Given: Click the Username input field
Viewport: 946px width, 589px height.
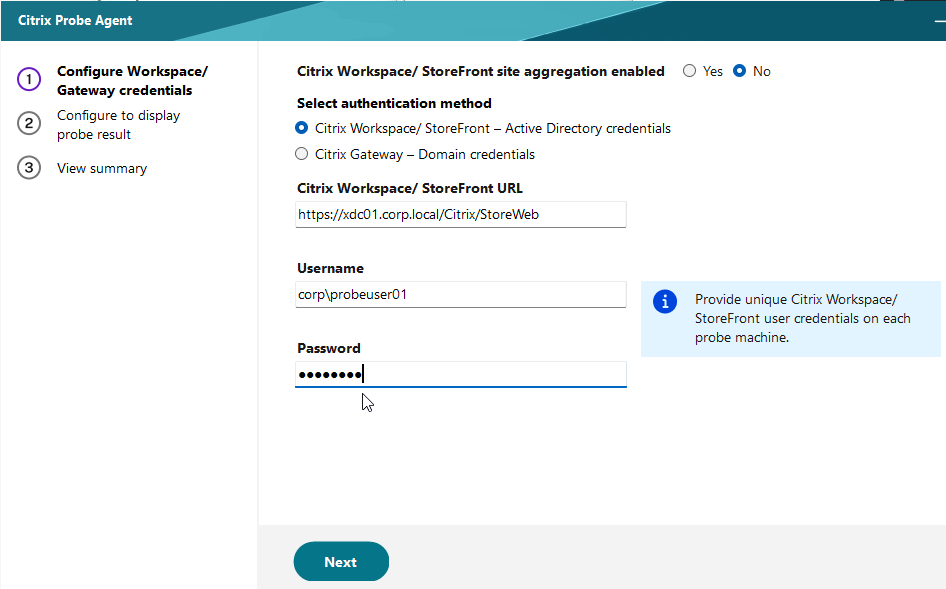Looking at the screenshot, I should coord(461,294).
